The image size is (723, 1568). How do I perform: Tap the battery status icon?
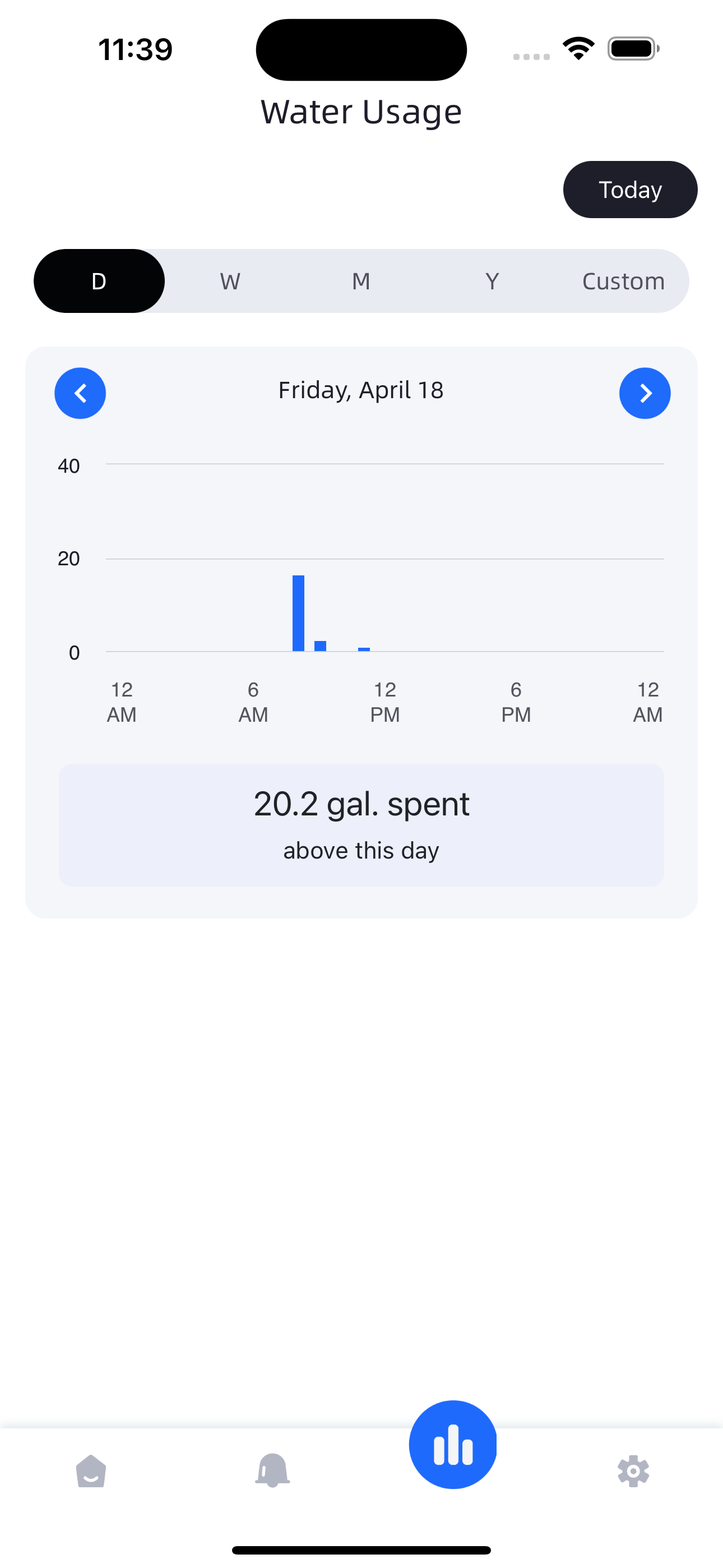point(633,49)
